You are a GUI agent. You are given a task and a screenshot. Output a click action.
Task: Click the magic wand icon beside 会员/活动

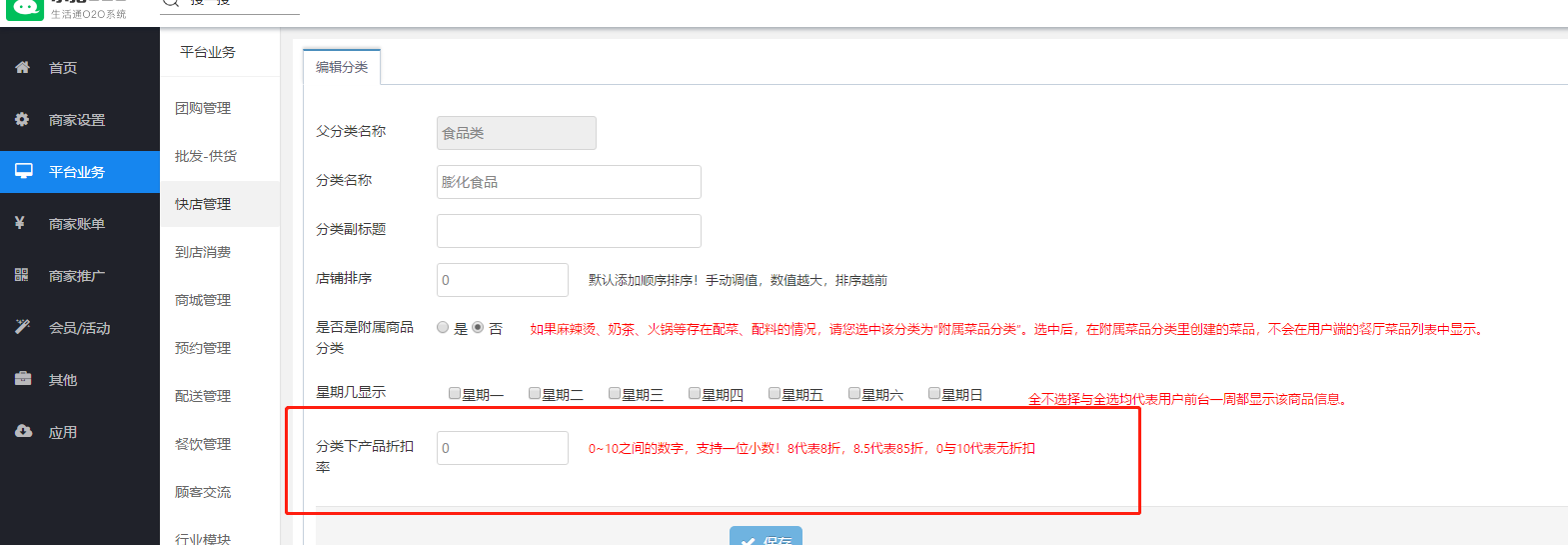[23, 327]
